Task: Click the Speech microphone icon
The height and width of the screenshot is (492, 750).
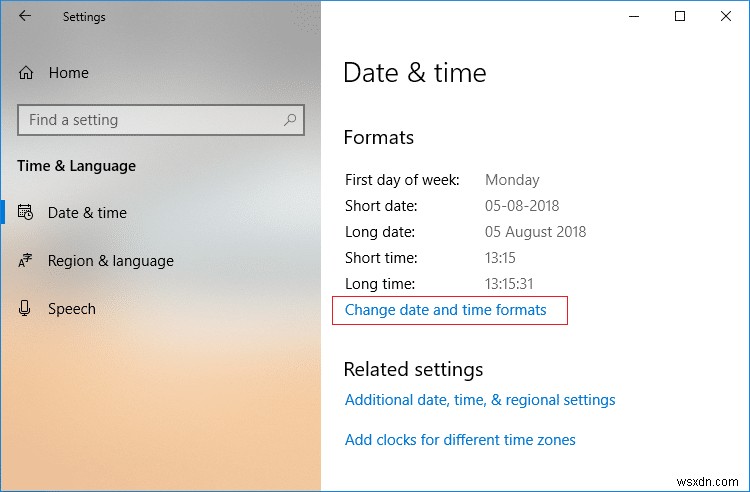Action: tap(26, 309)
